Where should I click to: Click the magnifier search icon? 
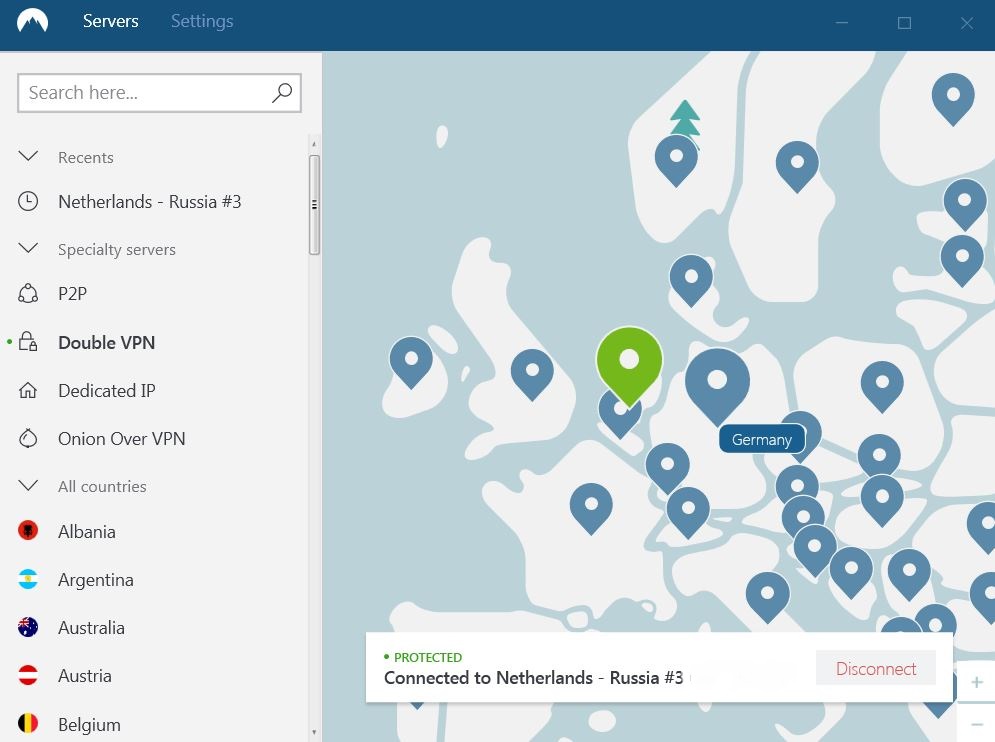coord(282,93)
